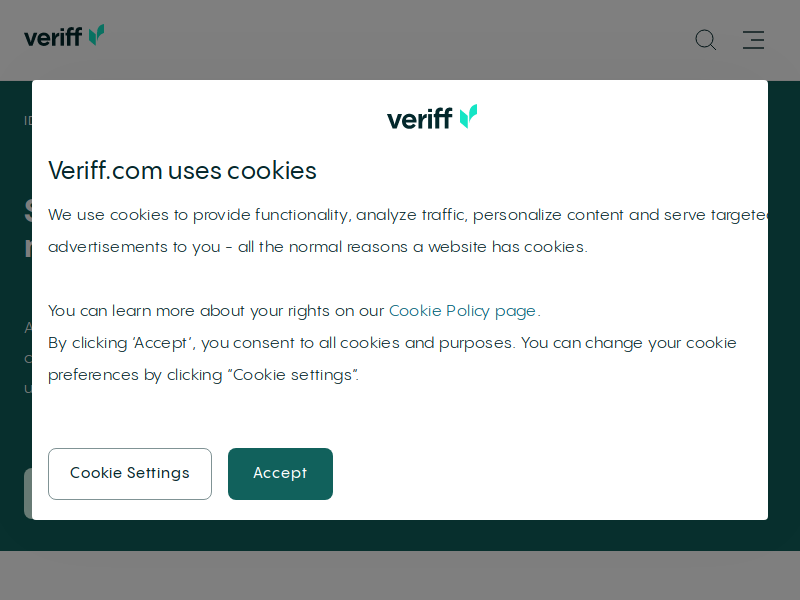This screenshot has height=600, width=800.
Task: Click the Veriff logo in the page header
Action: pos(64,36)
